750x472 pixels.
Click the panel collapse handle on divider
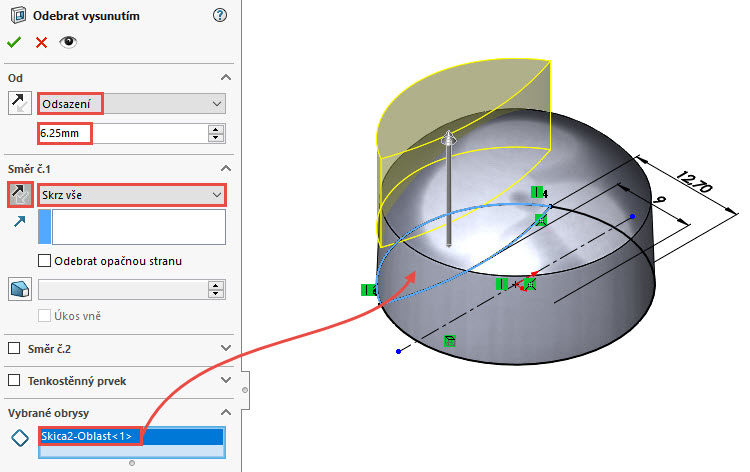click(x=245, y=390)
